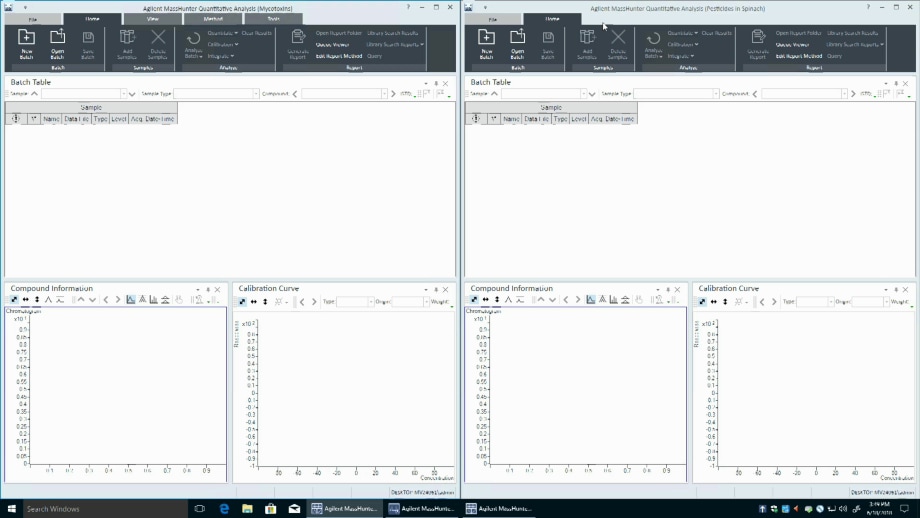Switch to the View tab in Mycotoxins window
Image resolution: width=920 pixels, height=518 pixels.
(x=152, y=19)
